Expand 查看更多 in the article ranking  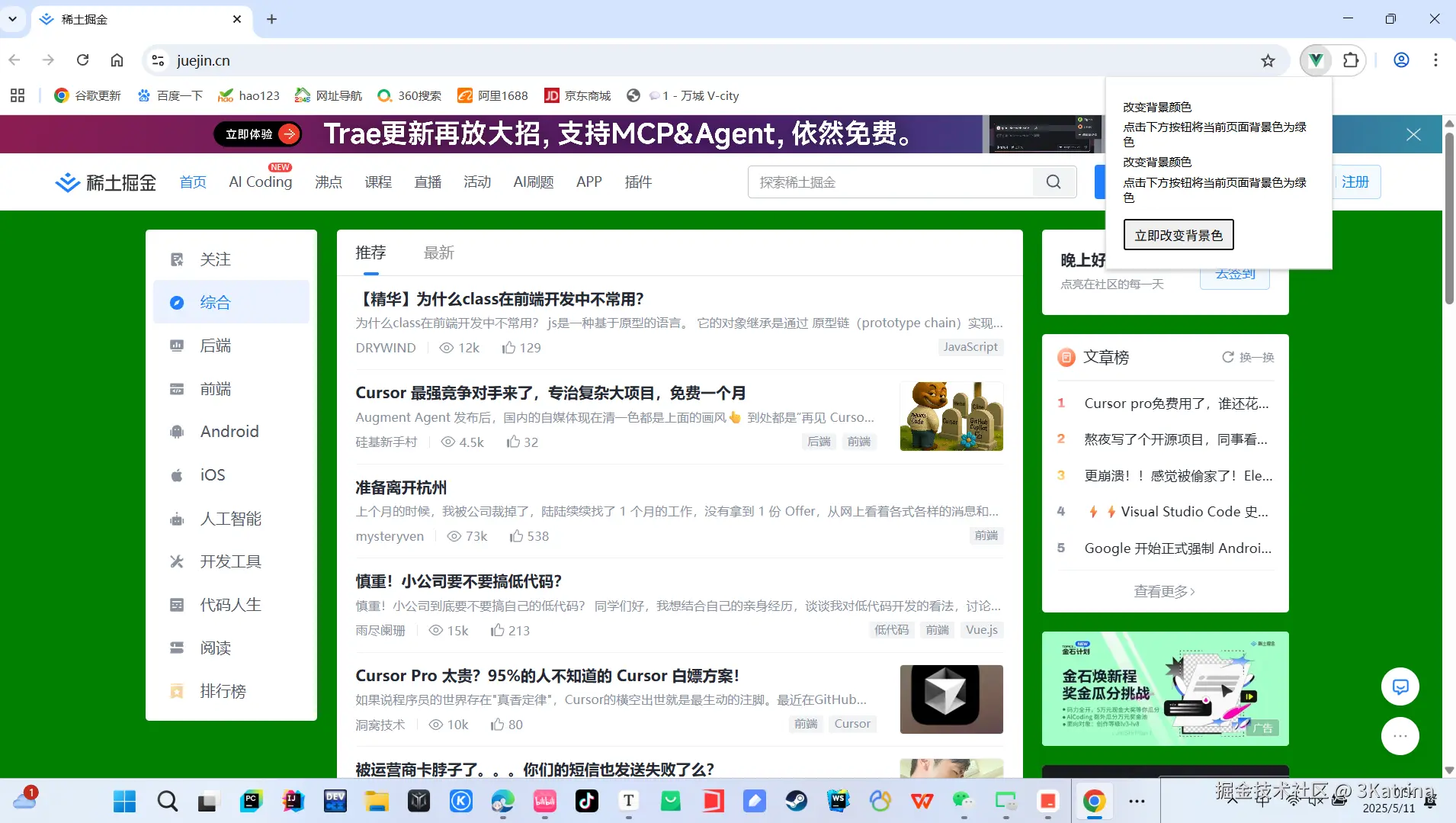click(x=1164, y=591)
